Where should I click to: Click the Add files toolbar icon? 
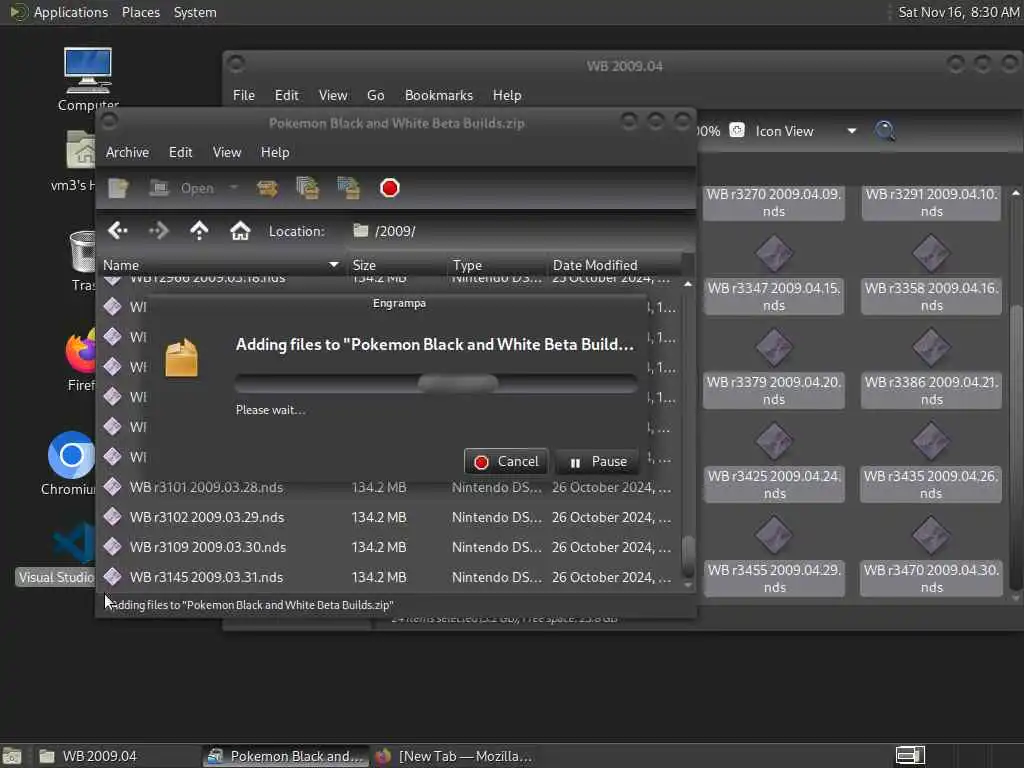click(x=308, y=188)
